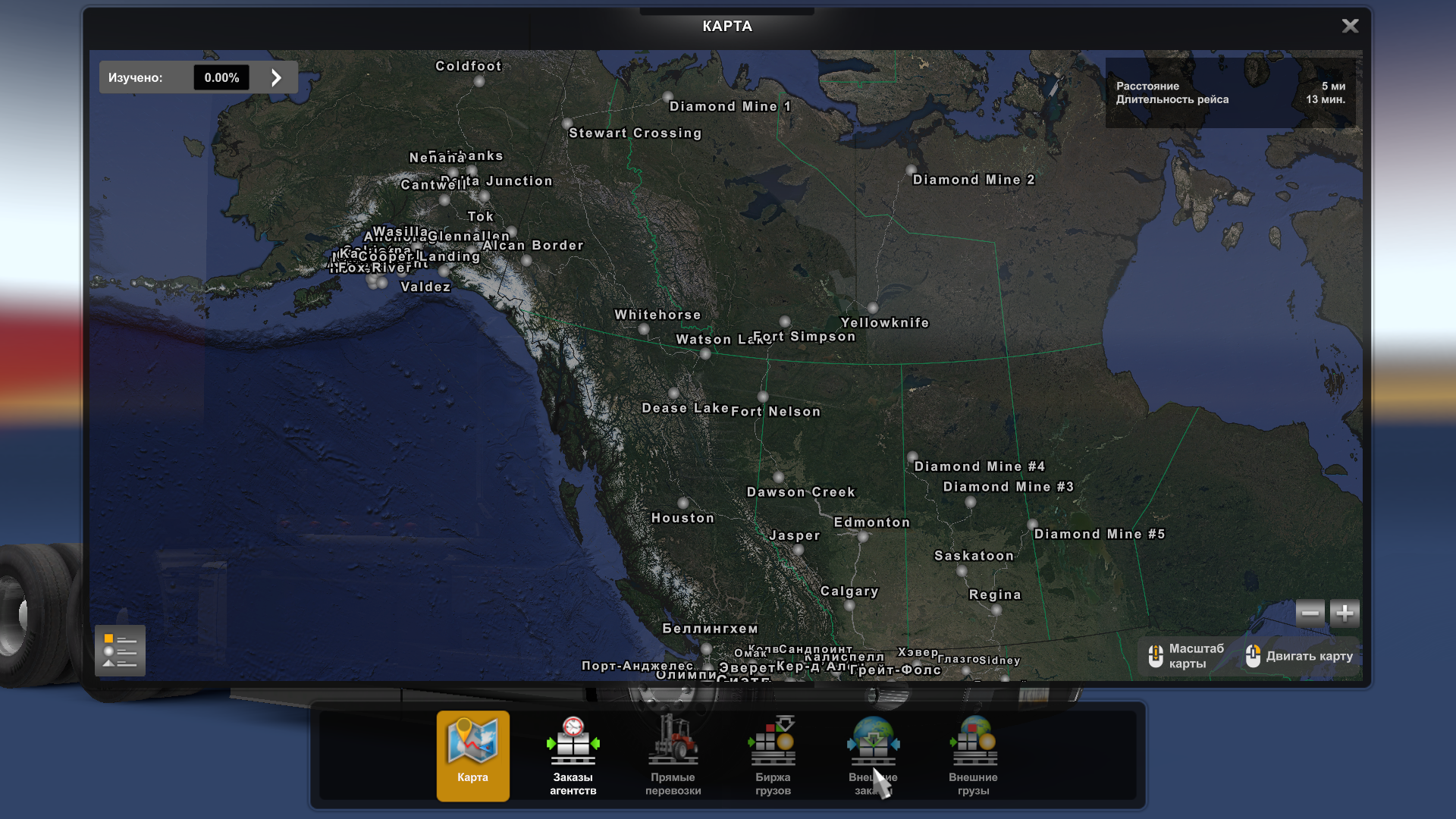Open the map legend list icon
Viewport: 1456px width, 819px height.
click(120, 651)
